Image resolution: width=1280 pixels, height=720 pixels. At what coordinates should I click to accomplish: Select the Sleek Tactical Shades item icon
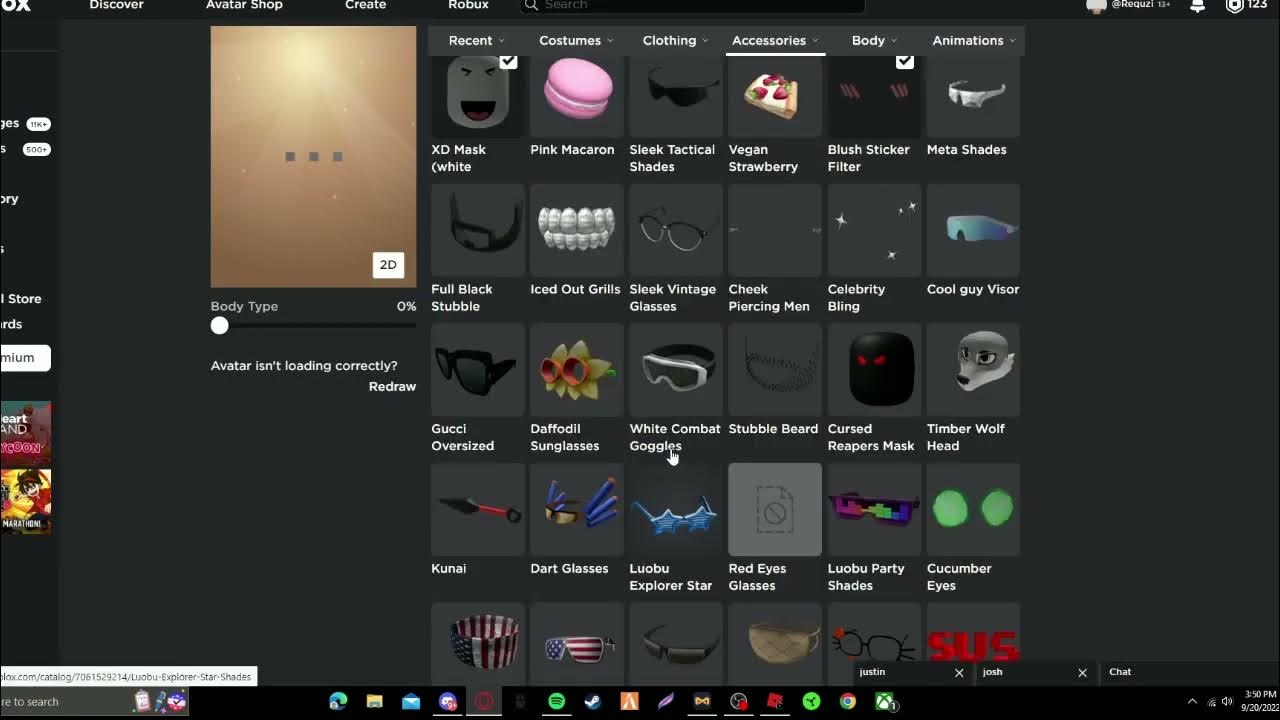point(675,95)
